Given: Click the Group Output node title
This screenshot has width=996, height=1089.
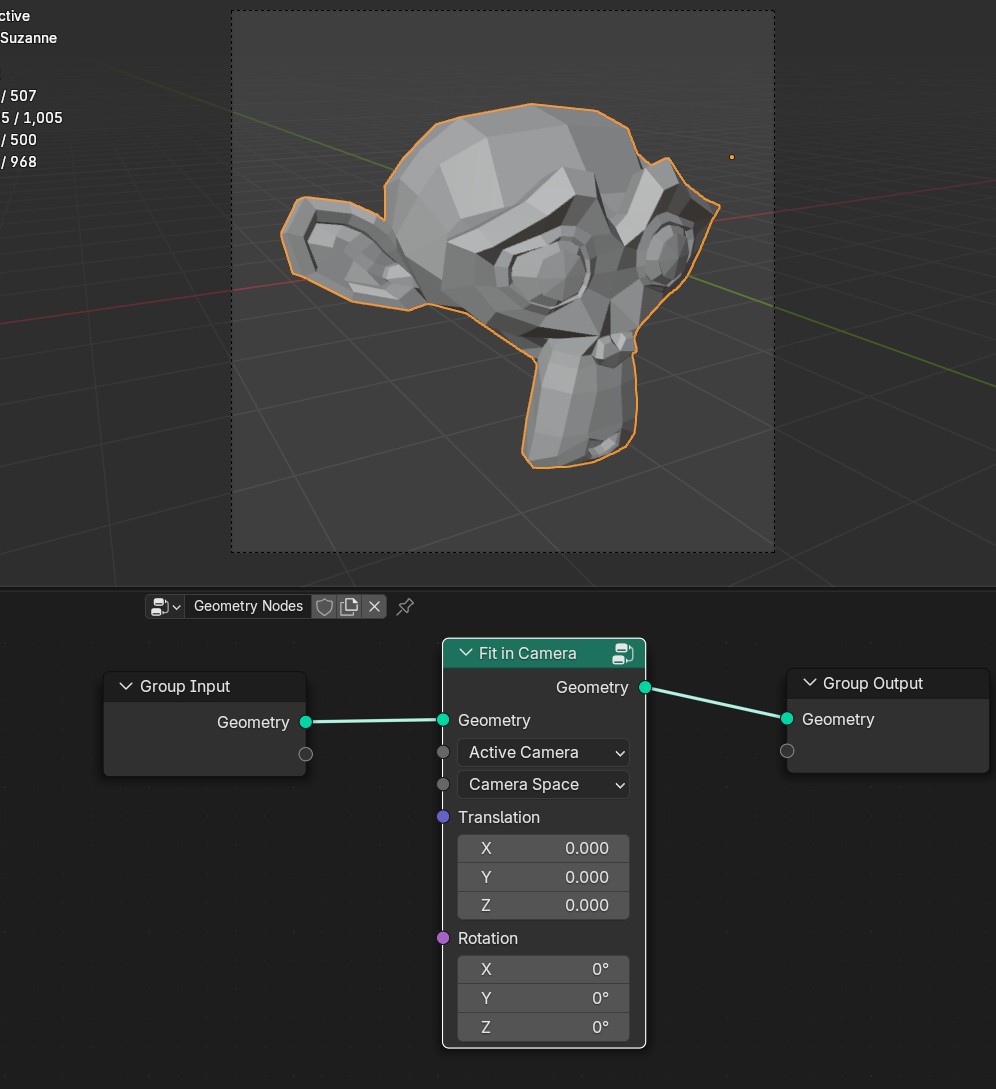Looking at the screenshot, I should click(x=872, y=683).
